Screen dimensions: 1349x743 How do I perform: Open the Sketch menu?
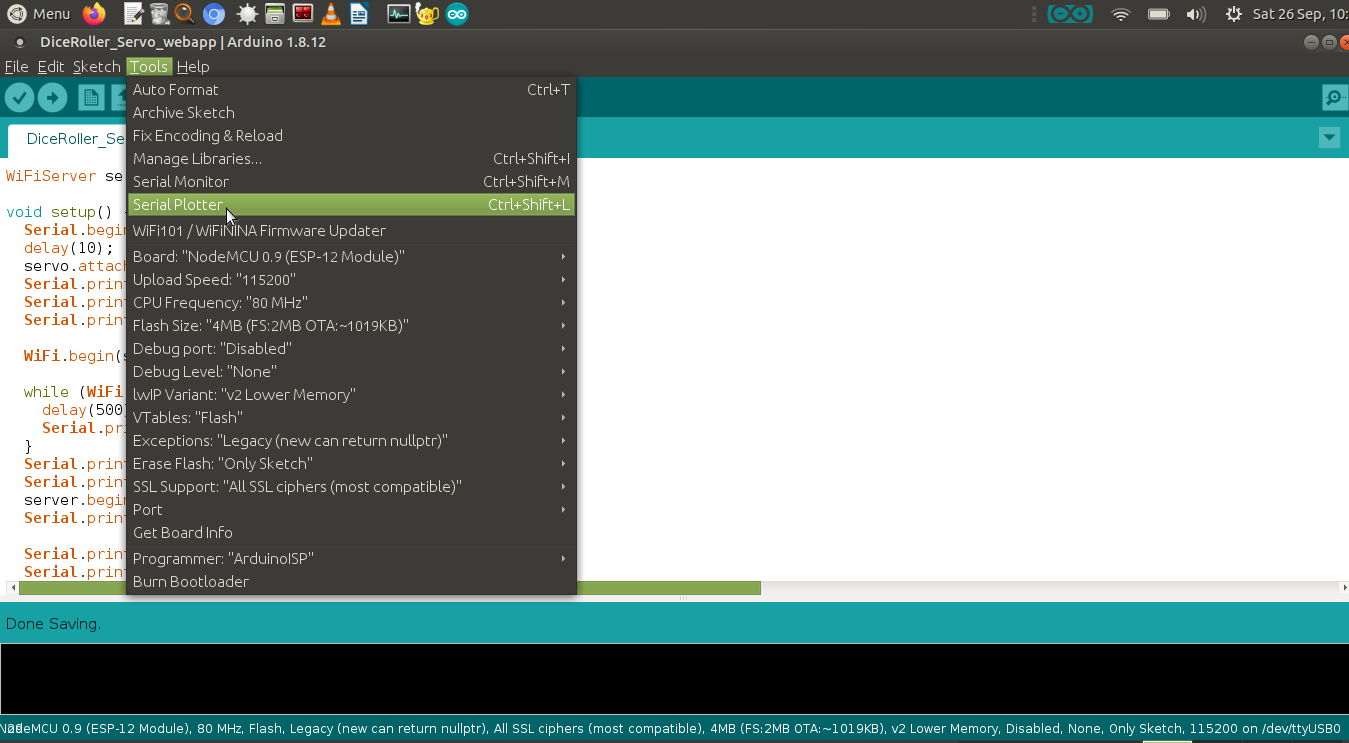[x=96, y=67]
